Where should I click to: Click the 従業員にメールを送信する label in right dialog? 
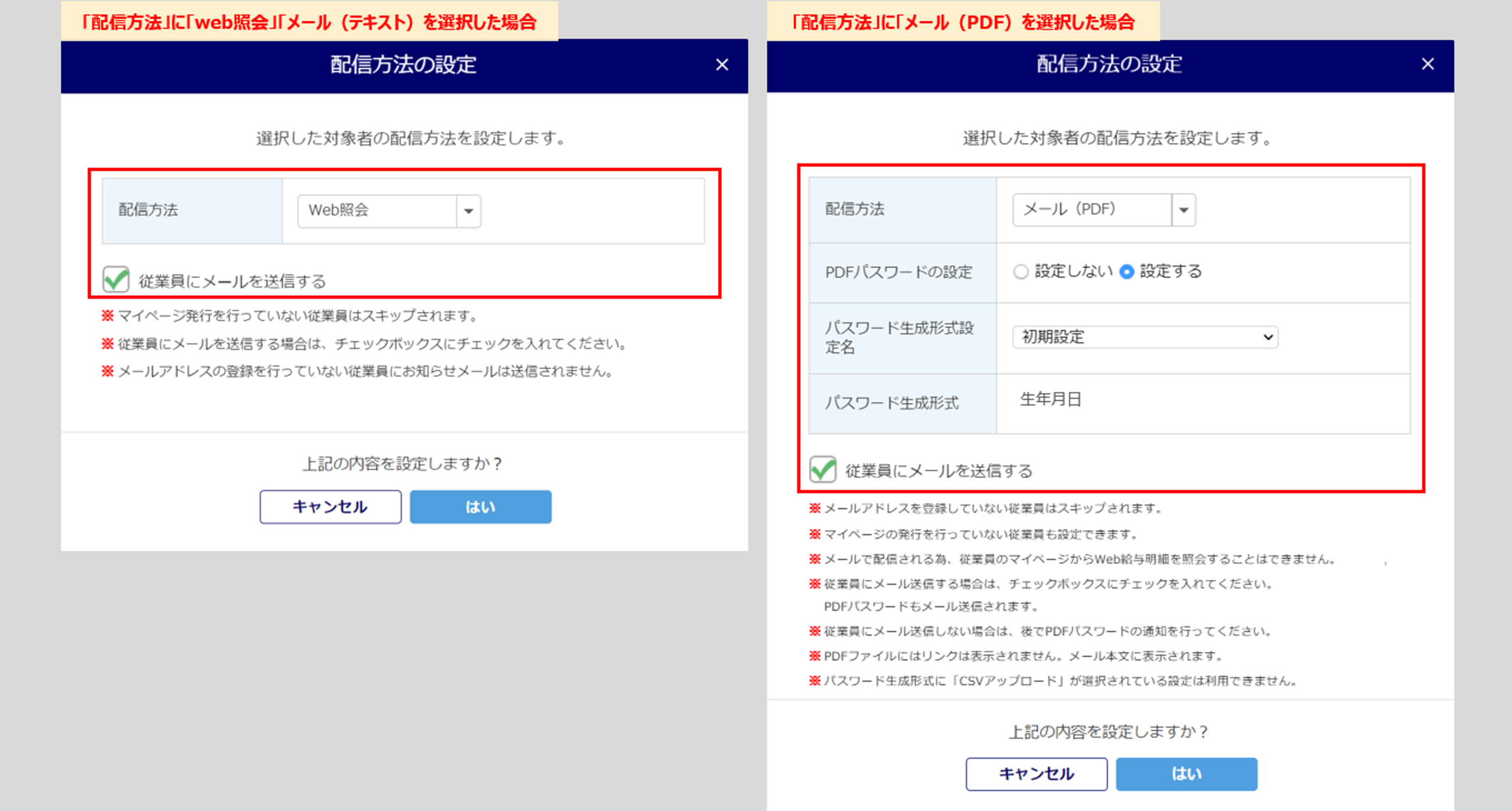tap(939, 471)
